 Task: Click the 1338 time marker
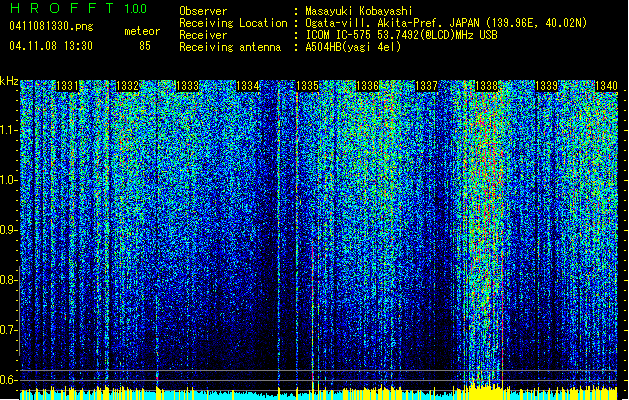tap(487, 86)
